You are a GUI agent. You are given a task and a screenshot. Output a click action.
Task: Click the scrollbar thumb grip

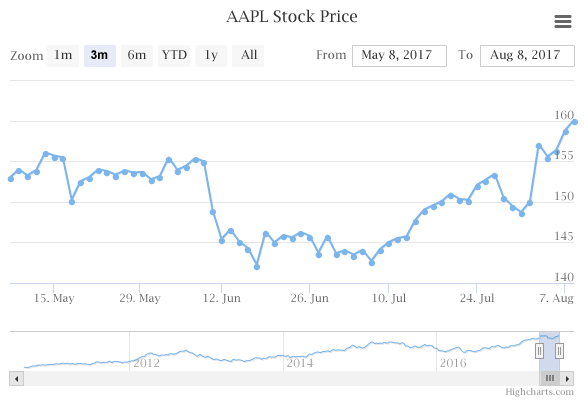click(x=550, y=379)
